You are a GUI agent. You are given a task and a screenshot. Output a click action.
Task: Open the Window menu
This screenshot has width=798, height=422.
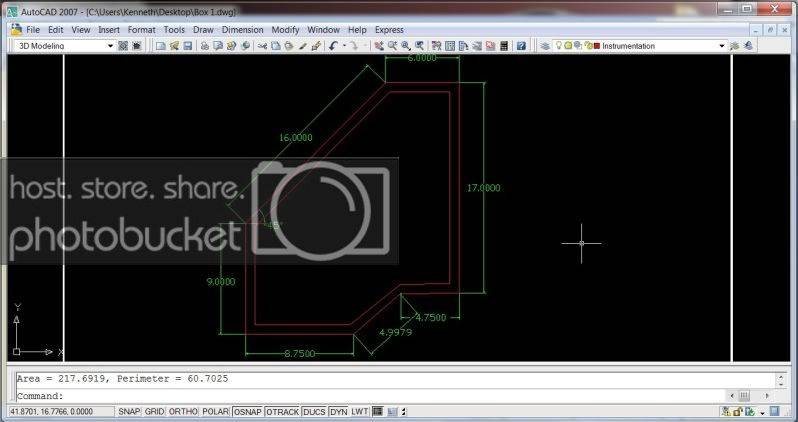(323, 30)
